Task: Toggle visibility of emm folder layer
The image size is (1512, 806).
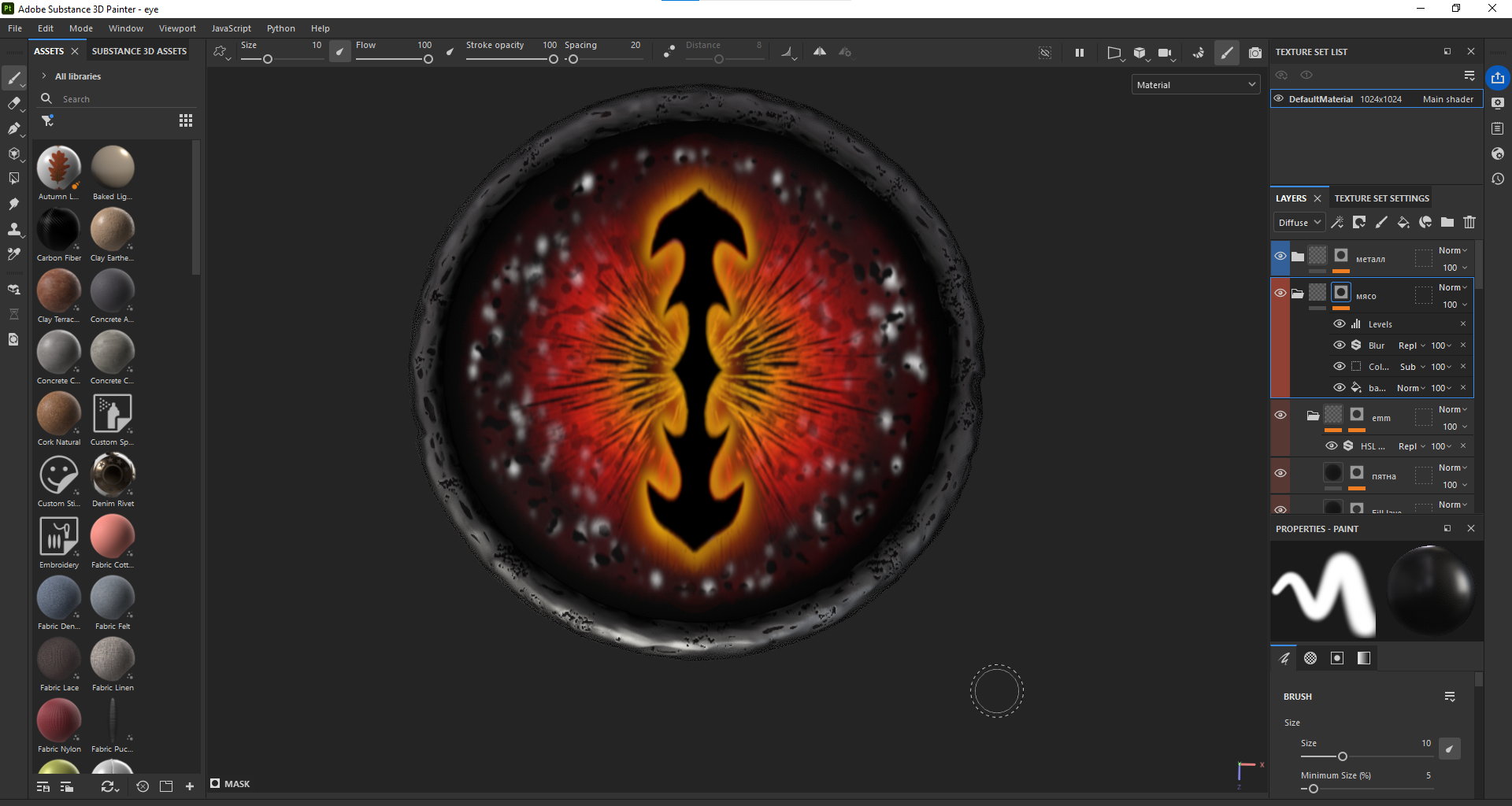Action: (1280, 415)
